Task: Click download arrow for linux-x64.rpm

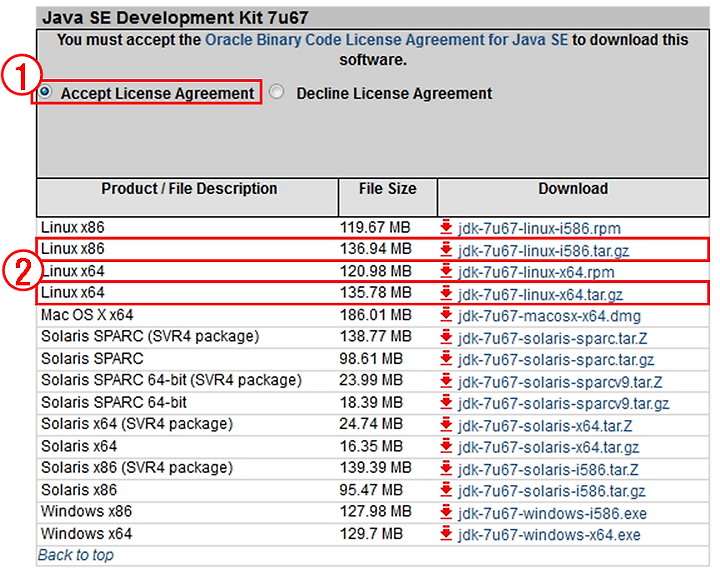Action: (446, 271)
